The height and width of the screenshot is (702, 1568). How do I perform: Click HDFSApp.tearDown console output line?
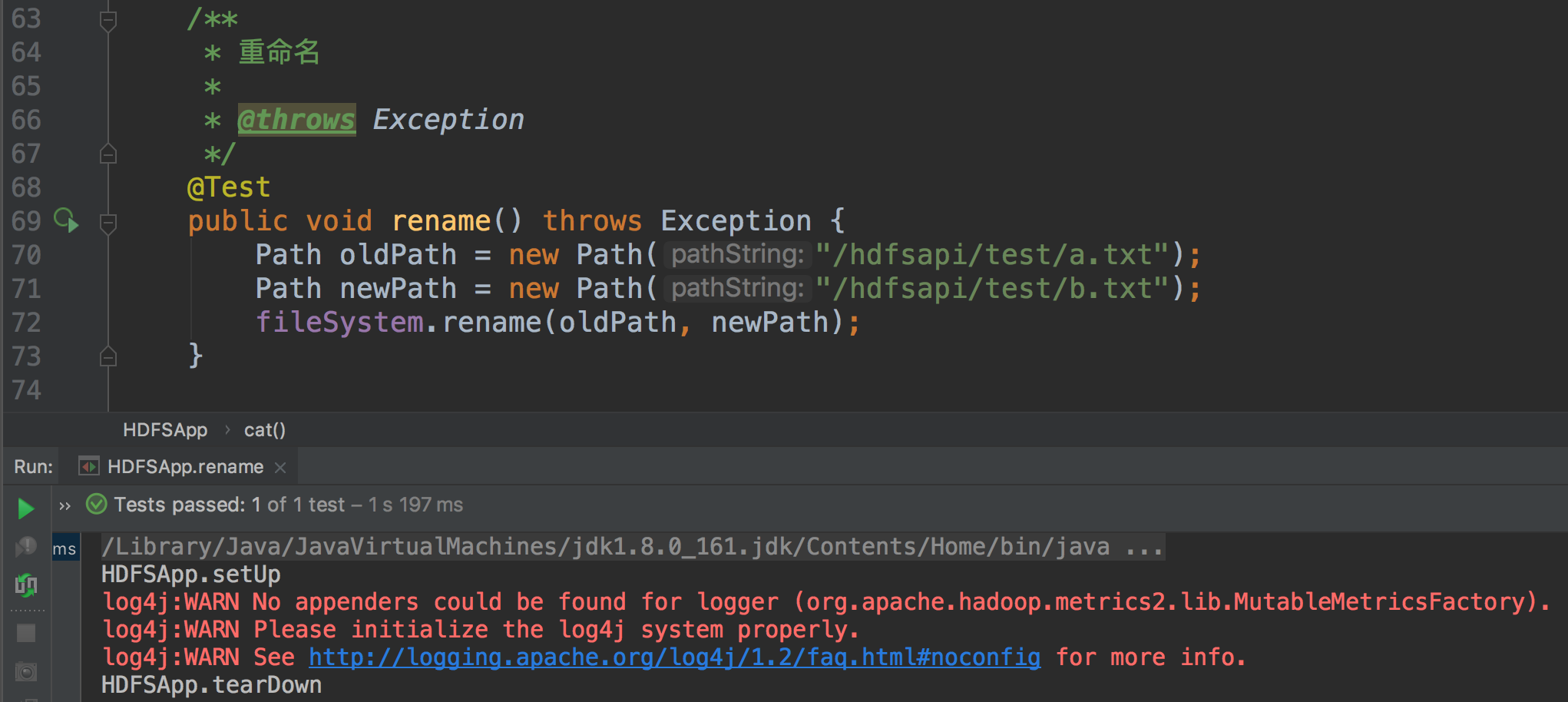click(x=212, y=685)
